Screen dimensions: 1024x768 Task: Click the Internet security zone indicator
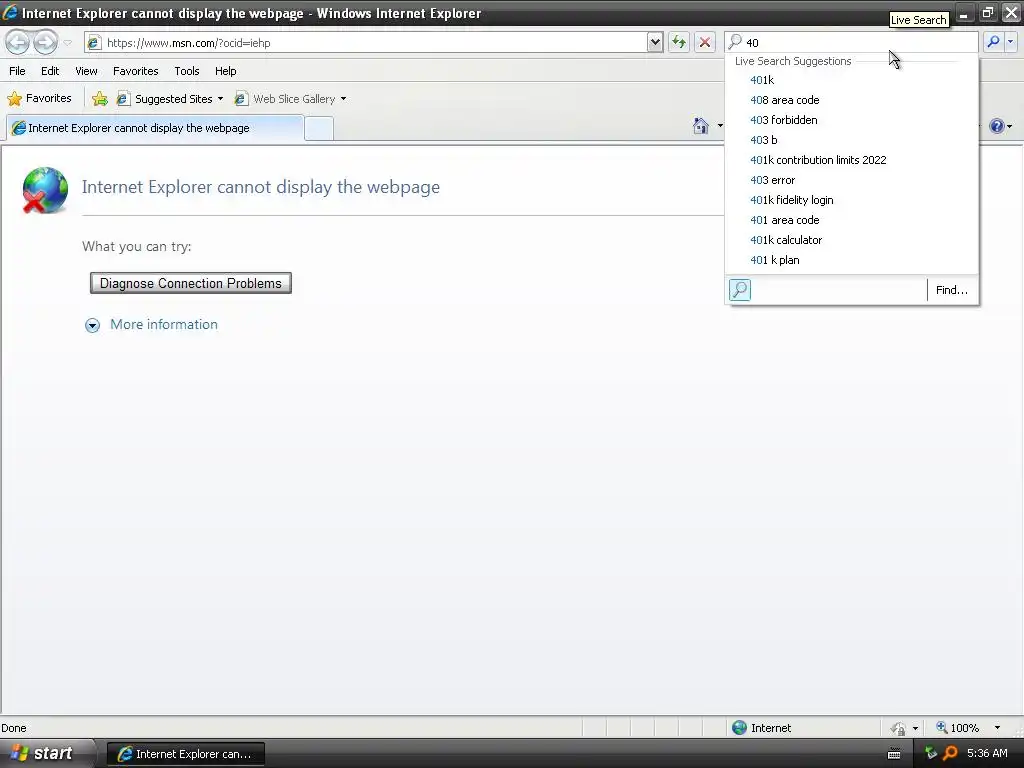(761, 728)
